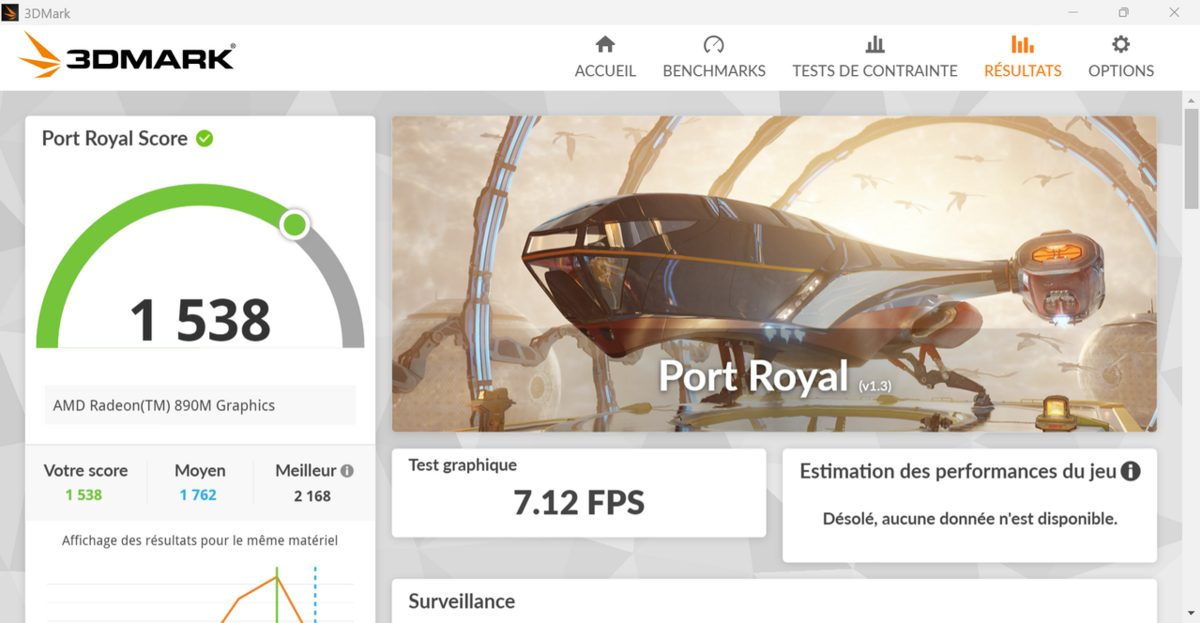Viewport: 1200px width, 623px height.
Task: Switch to the Benchmarks tab
Action: click(714, 57)
